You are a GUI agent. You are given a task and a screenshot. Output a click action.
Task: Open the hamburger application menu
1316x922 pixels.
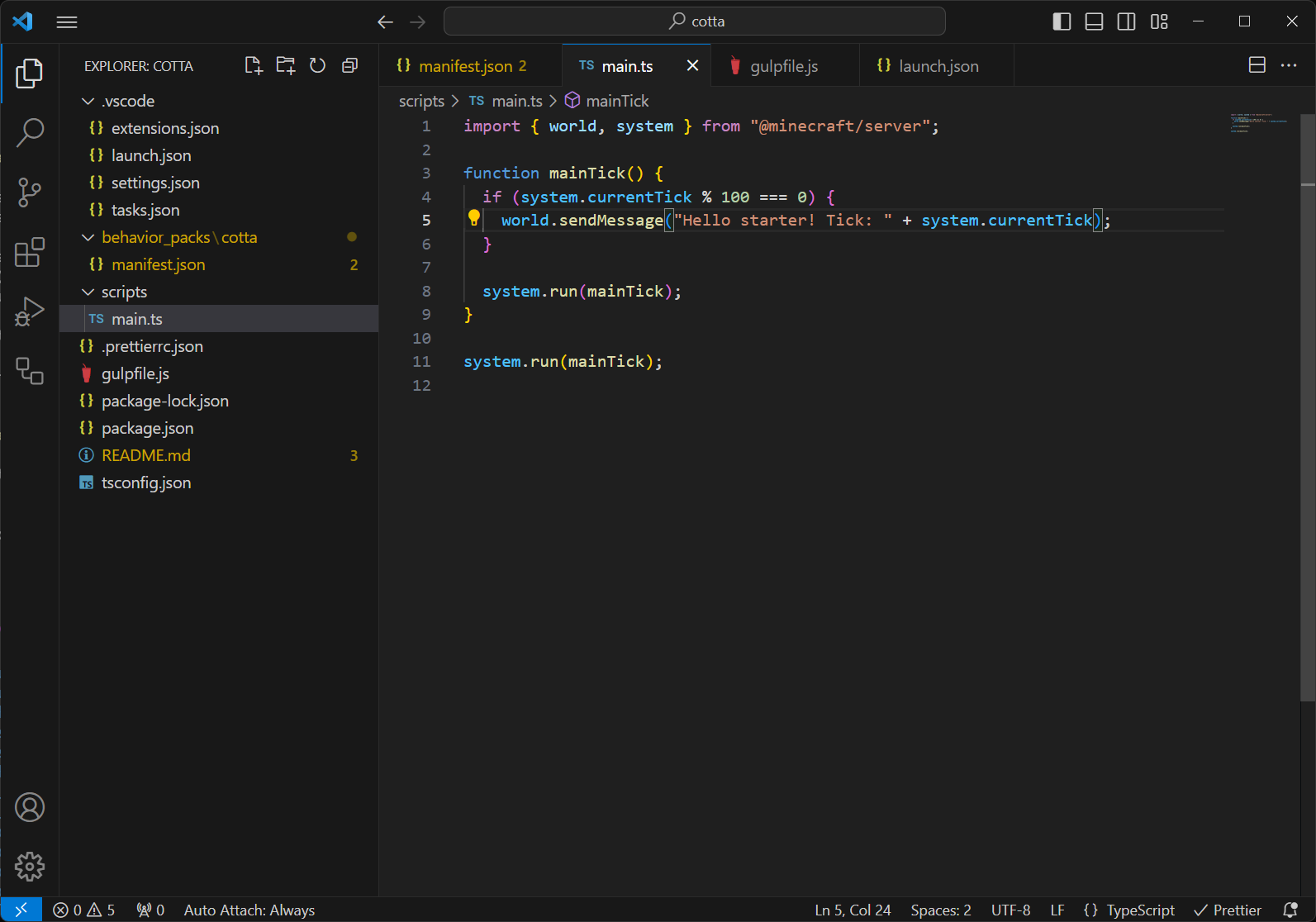point(67,21)
